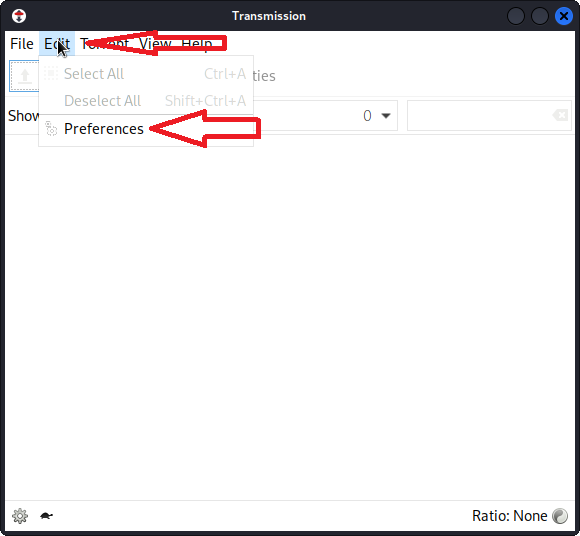Screen dimensions: 580x536
Task: Open the File menu
Action: (21, 44)
